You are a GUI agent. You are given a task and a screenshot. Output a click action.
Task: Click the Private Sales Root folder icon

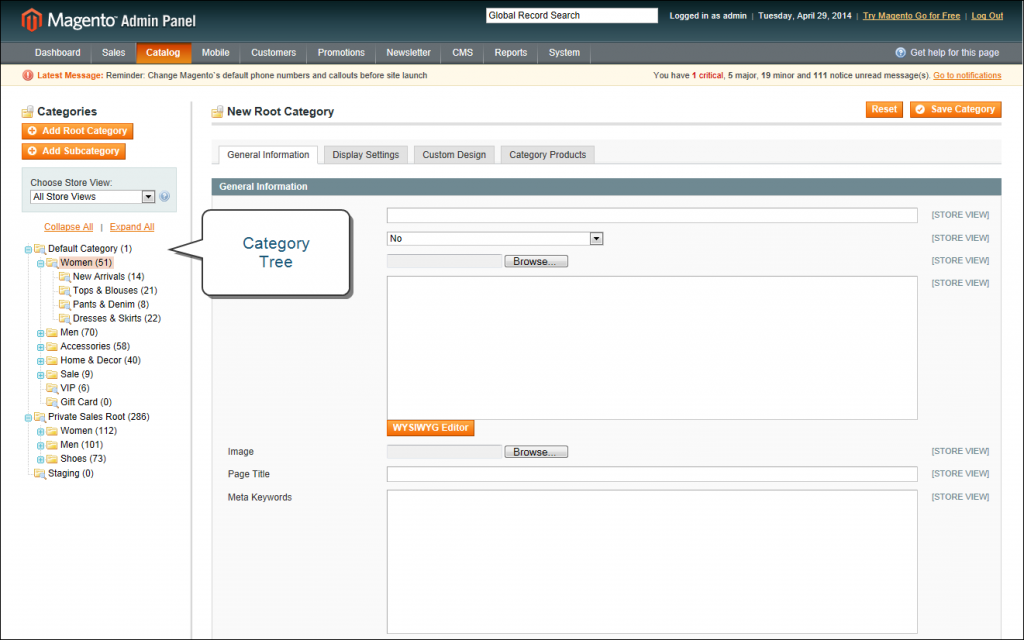(40, 416)
